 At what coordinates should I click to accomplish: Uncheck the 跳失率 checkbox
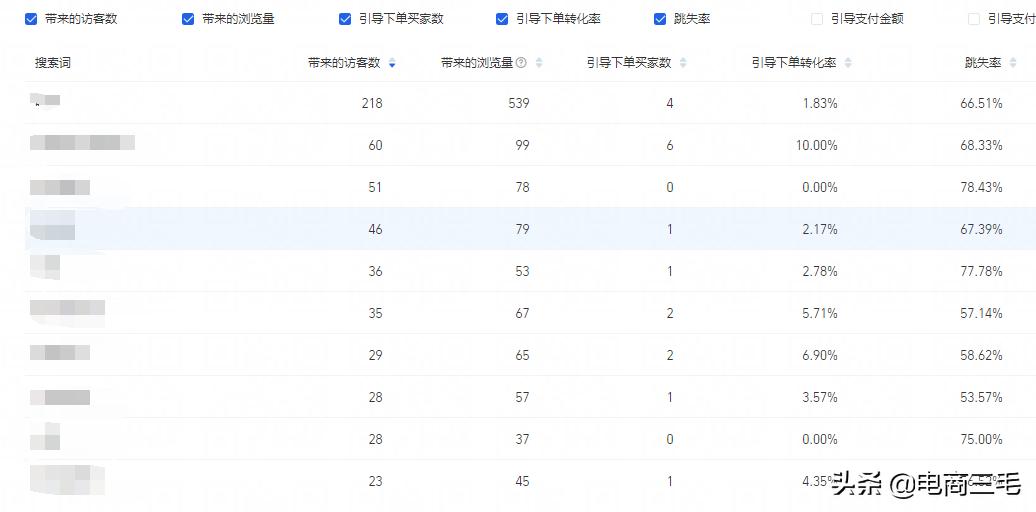(660, 19)
